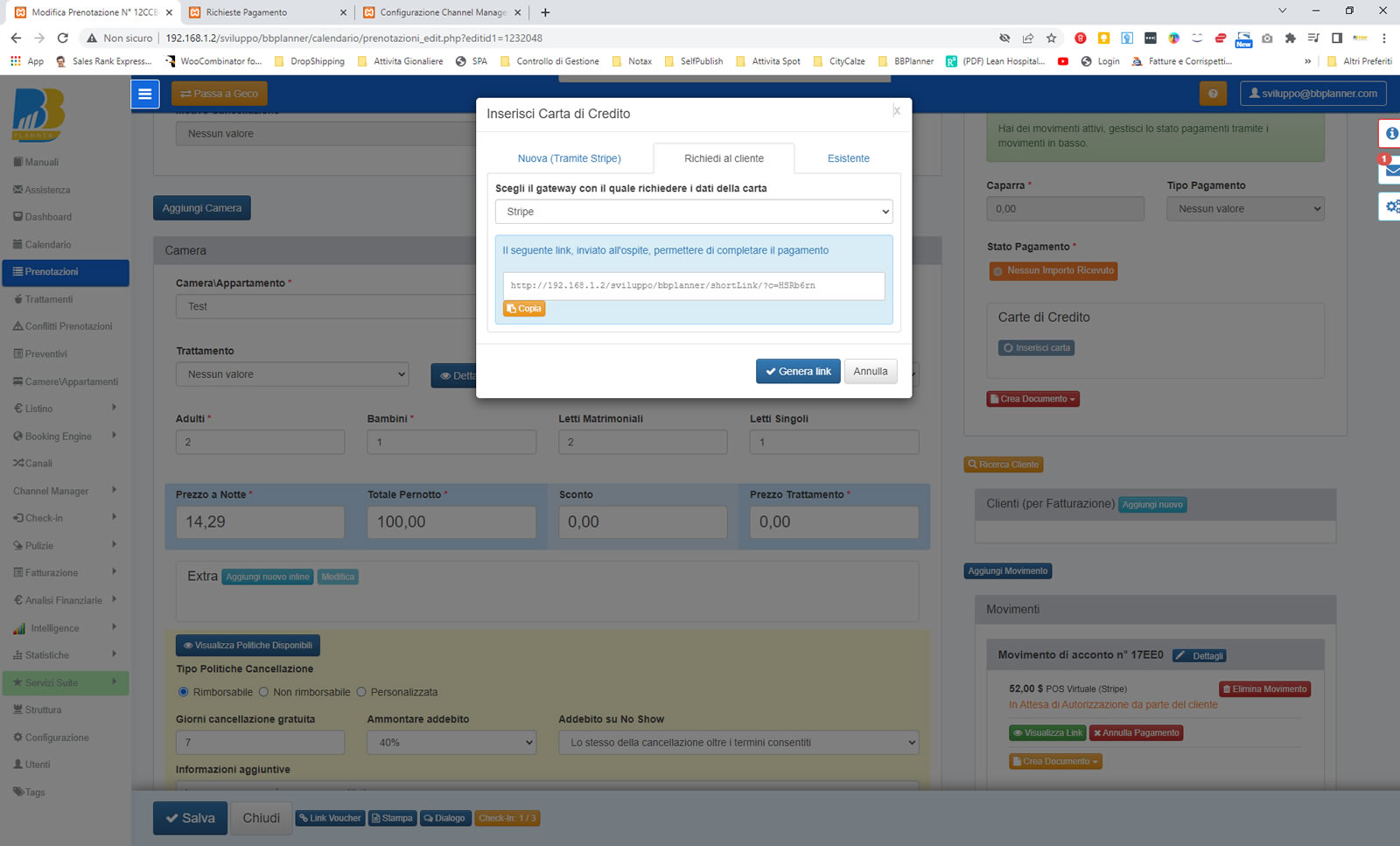
Task: Bookmark page using the star icon
Action: point(1052,38)
